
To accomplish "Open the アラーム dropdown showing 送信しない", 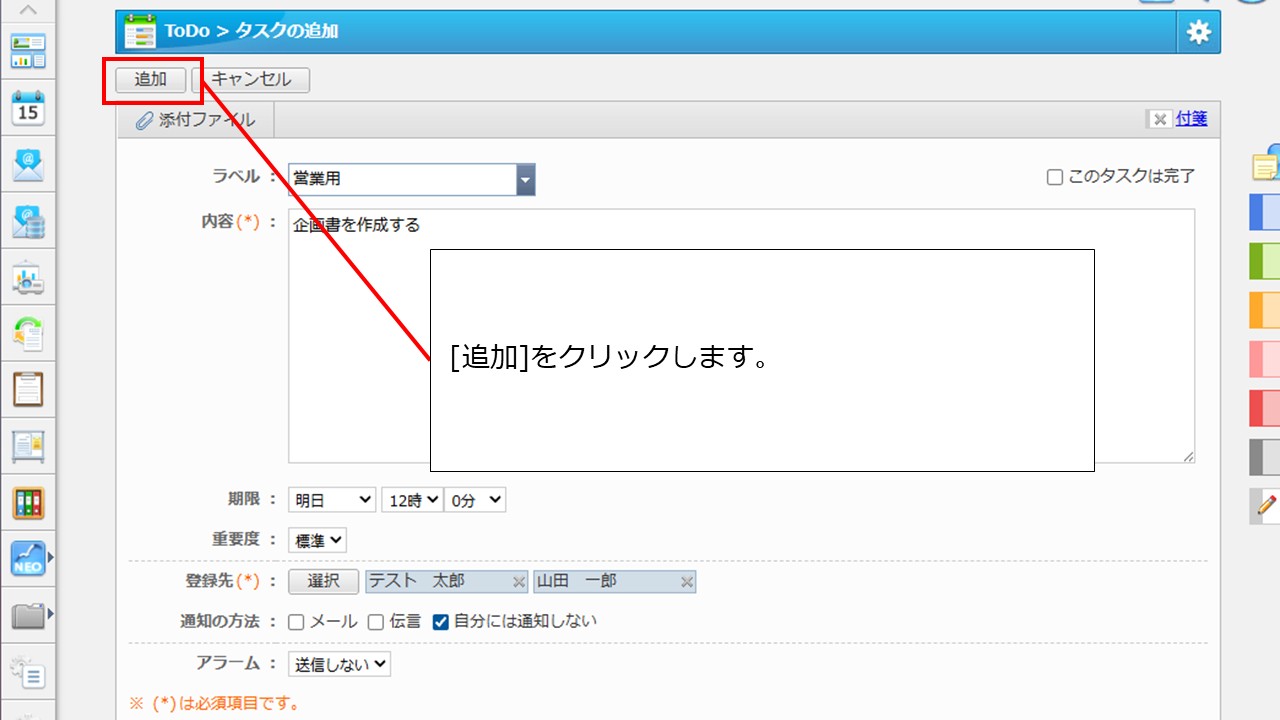I will 339,664.
